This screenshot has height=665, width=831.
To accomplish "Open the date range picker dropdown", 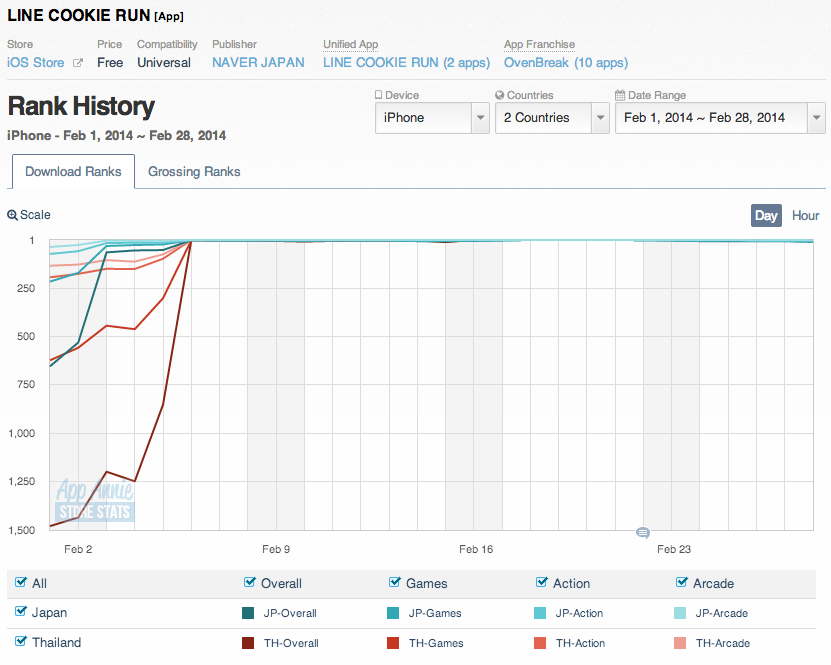I will pos(720,118).
